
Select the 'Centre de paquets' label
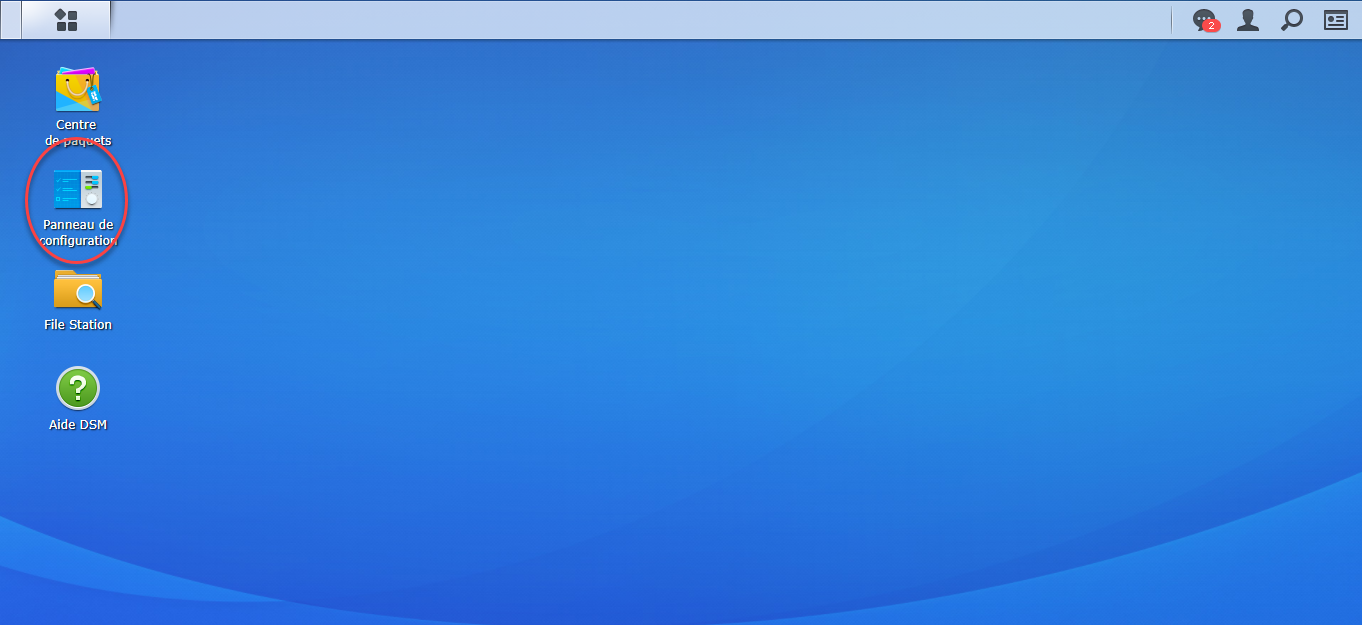coord(77,132)
